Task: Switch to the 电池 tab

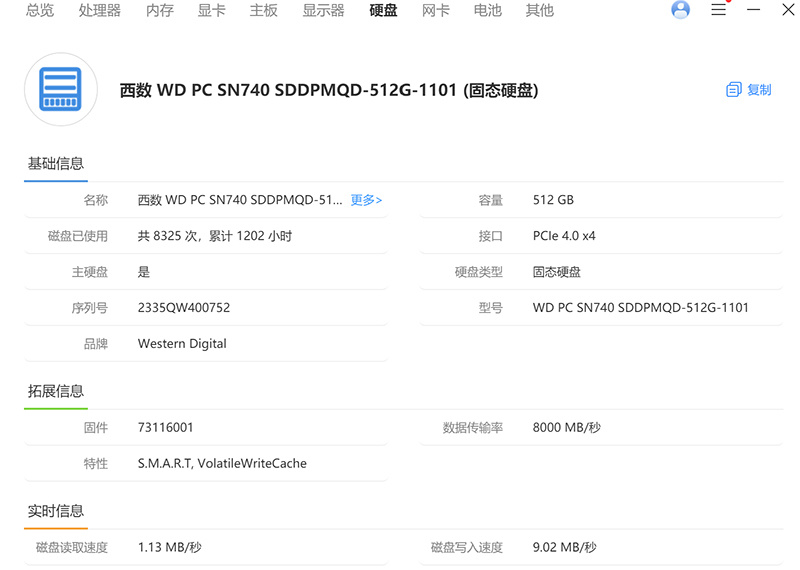Action: tap(487, 10)
